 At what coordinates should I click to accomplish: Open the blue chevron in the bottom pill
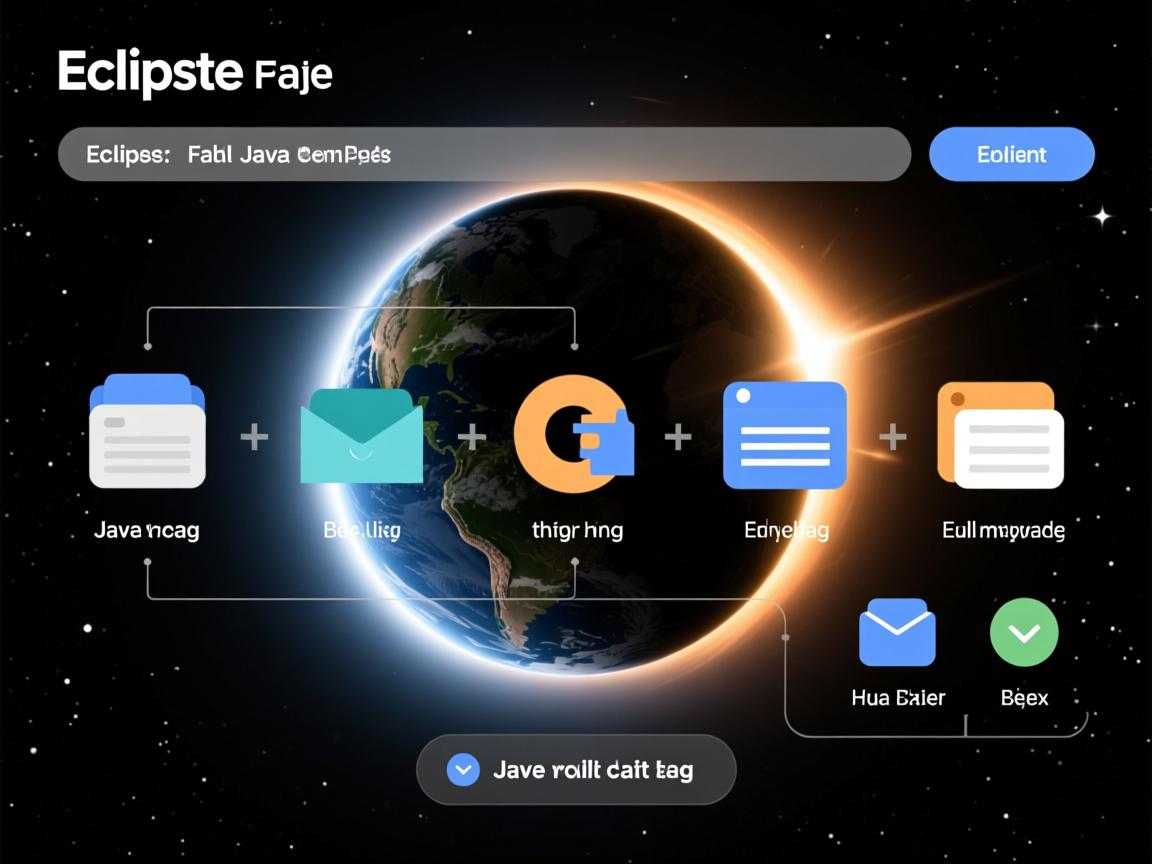pyautogui.click(x=462, y=770)
